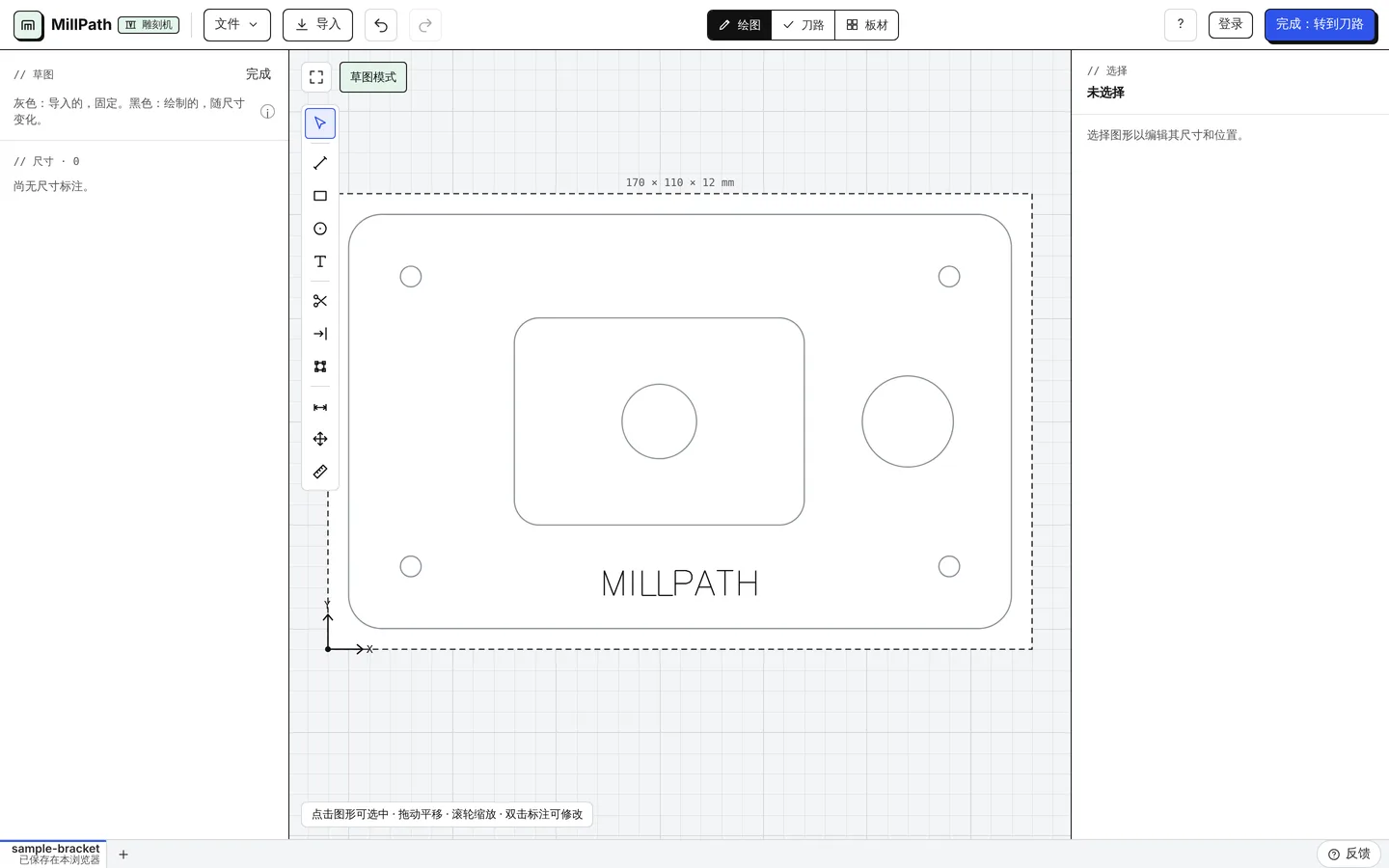Add a new document tab
The width and height of the screenshot is (1389, 868).
click(123, 854)
